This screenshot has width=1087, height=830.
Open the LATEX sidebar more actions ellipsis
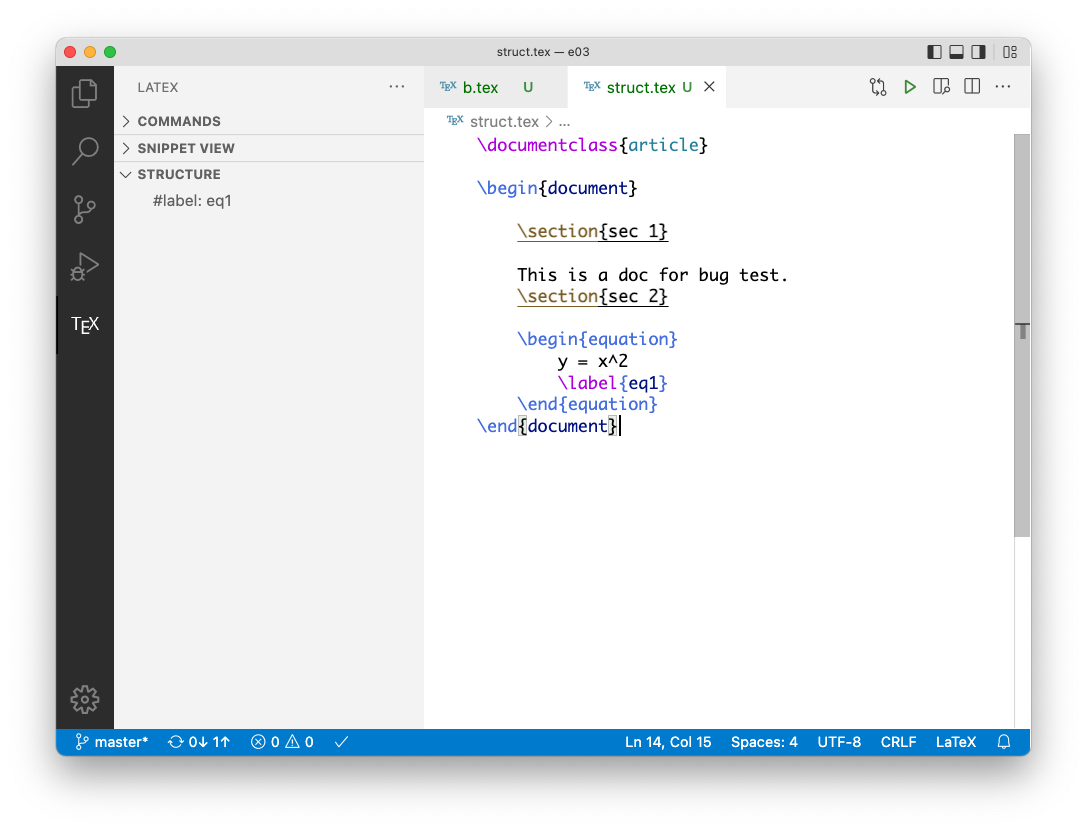click(x=397, y=87)
